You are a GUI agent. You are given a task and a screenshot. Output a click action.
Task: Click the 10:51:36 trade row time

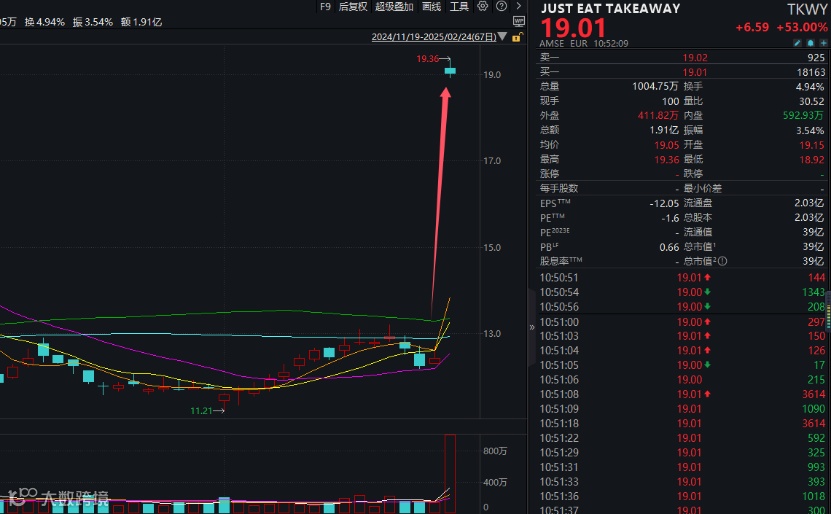click(x=559, y=497)
